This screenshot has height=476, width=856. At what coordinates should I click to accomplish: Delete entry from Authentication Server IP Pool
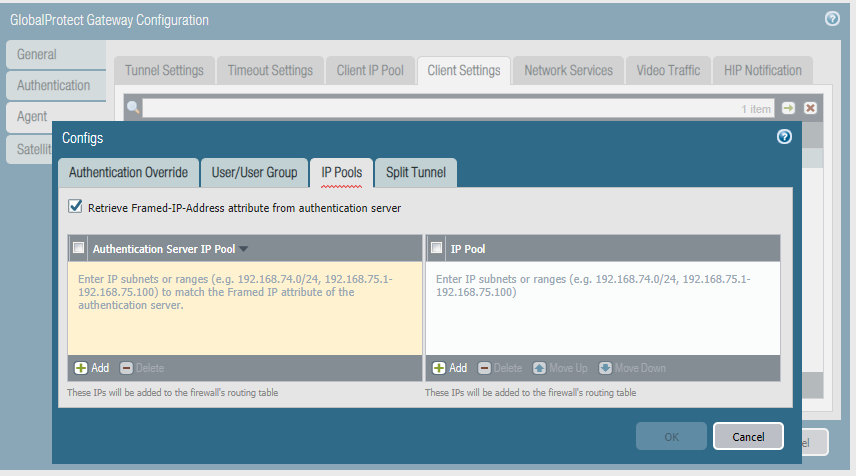pyautogui.click(x=142, y=368)
